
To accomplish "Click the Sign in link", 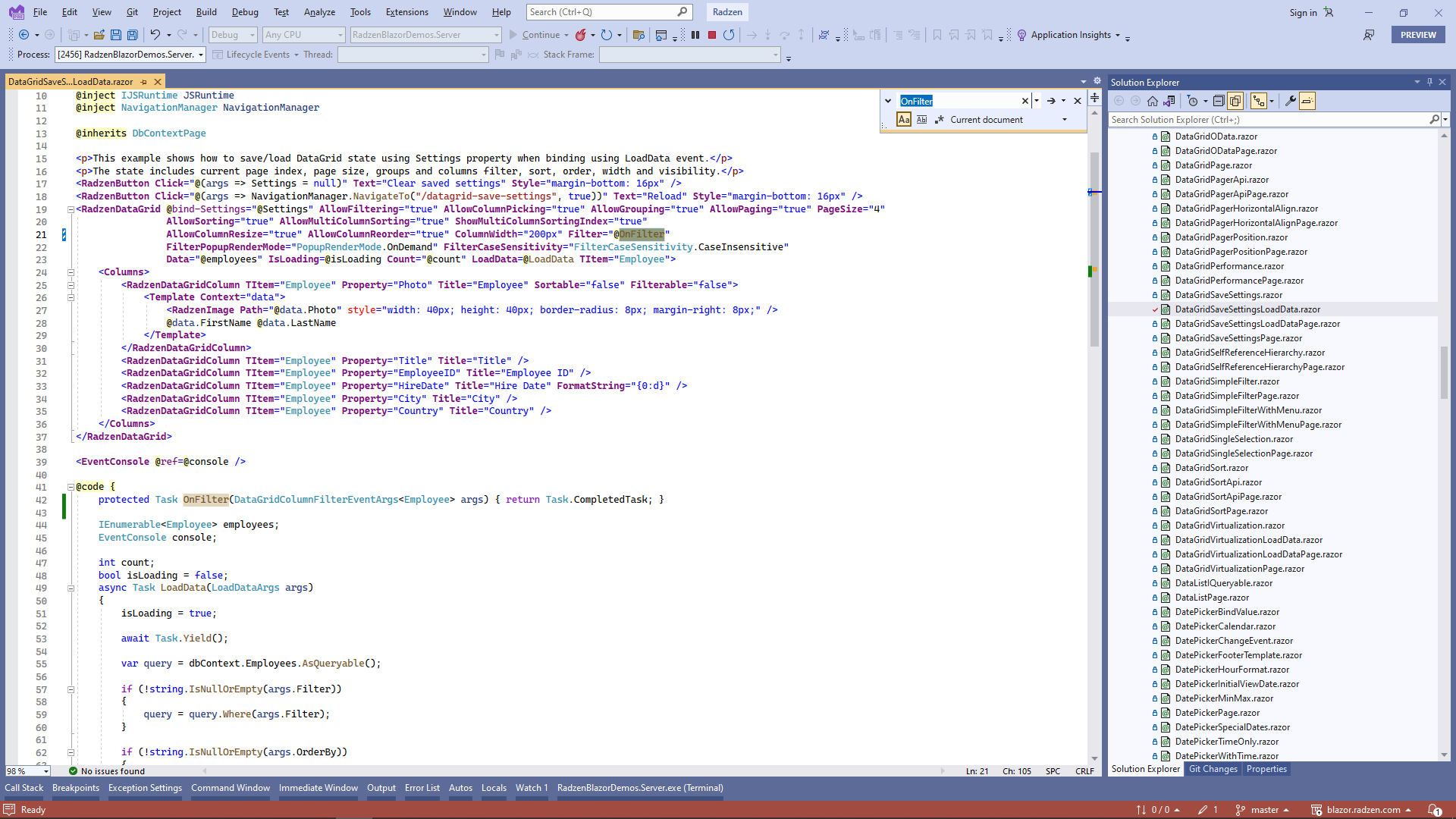I will pyautogui.click(x=1302, y=12).
